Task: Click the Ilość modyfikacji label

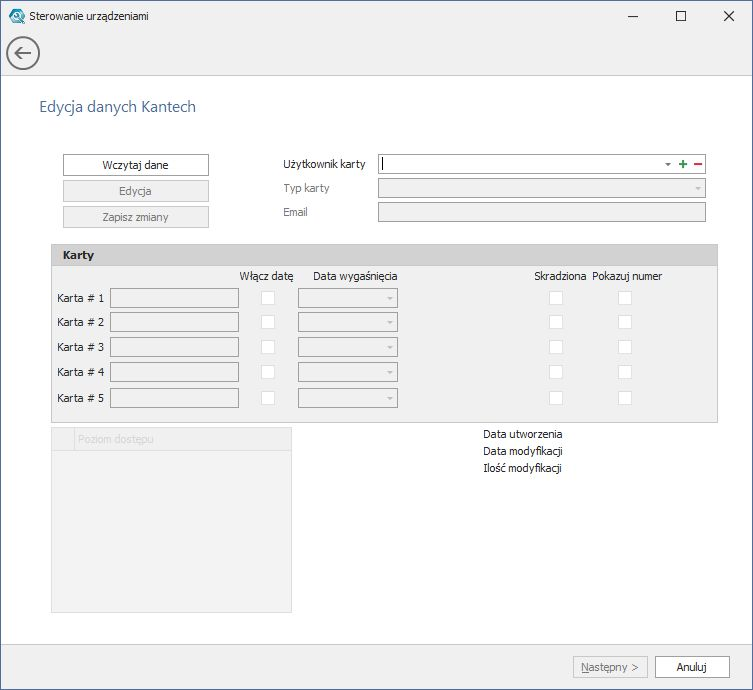Action: pyautogui.click(x=522, y=468)
